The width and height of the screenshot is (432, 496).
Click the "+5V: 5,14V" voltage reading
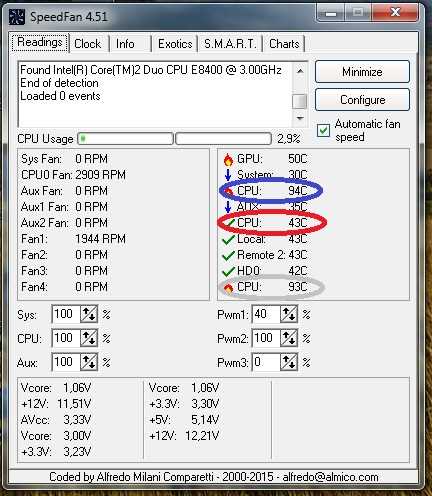[184, 420]
